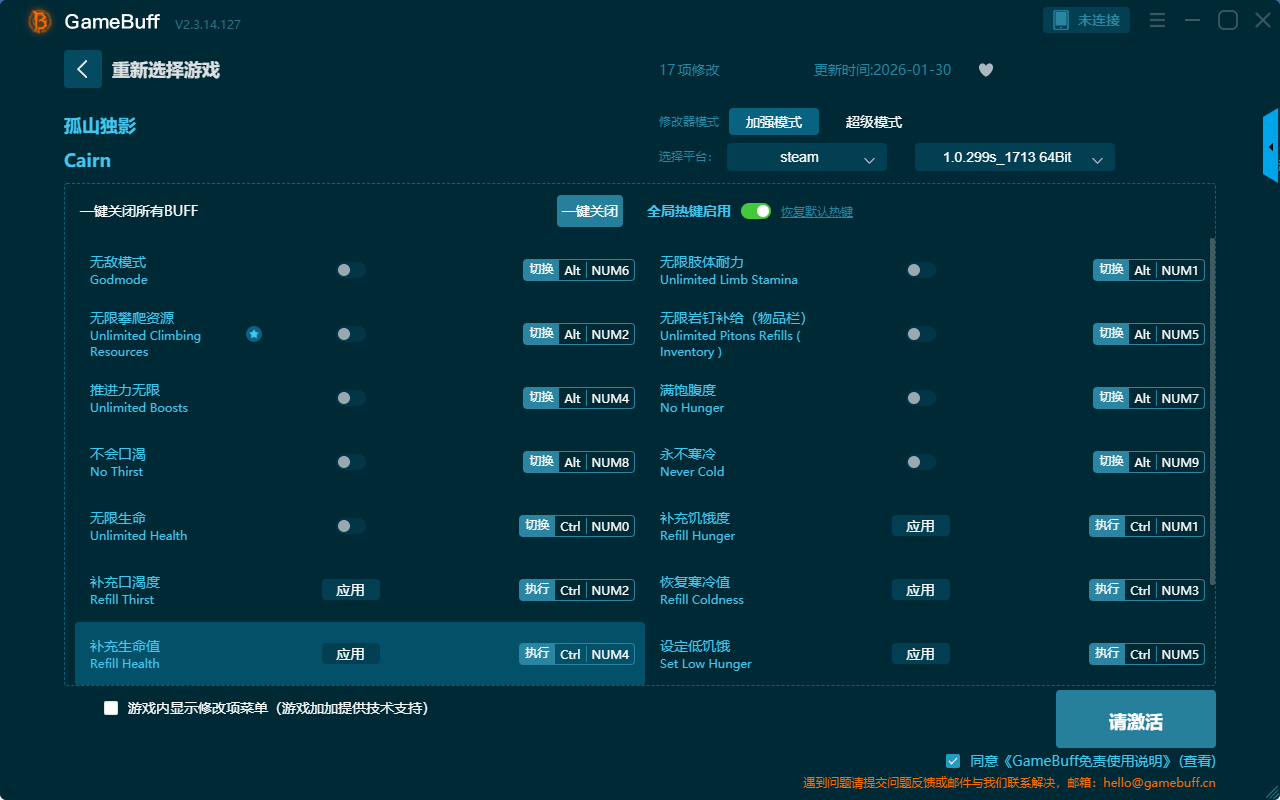Toggle the Godmode switch
Viewport: 1280px width, 800px height.
tap(351, 270)
